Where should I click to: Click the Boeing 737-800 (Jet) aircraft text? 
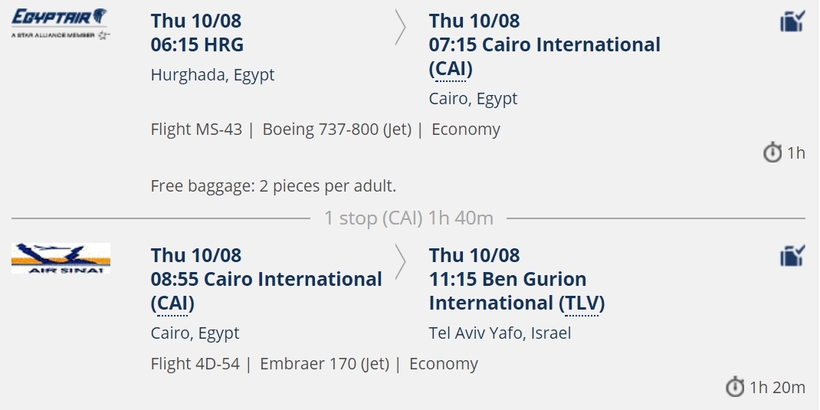tap(337, 129)
